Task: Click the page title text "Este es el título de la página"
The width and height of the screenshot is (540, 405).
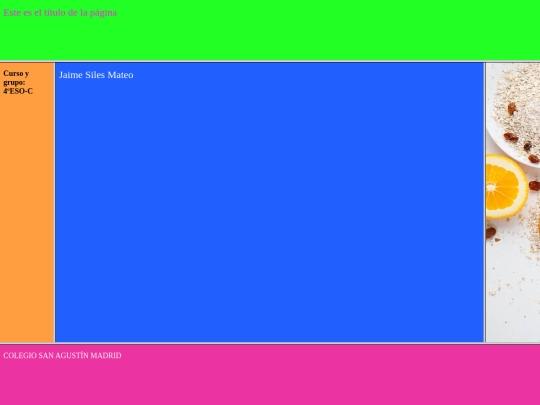Action: coord(60,13)
